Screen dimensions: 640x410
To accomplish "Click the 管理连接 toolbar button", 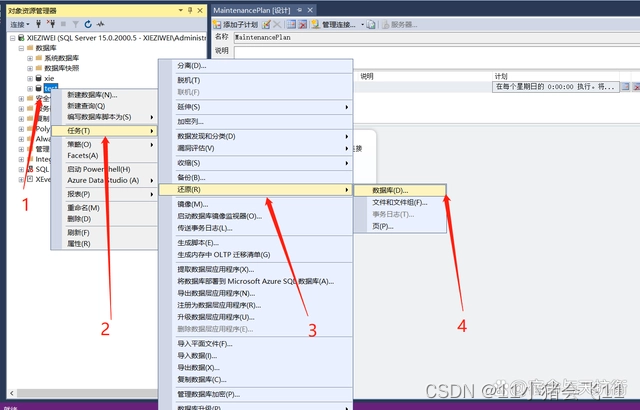I will point(334,25).
